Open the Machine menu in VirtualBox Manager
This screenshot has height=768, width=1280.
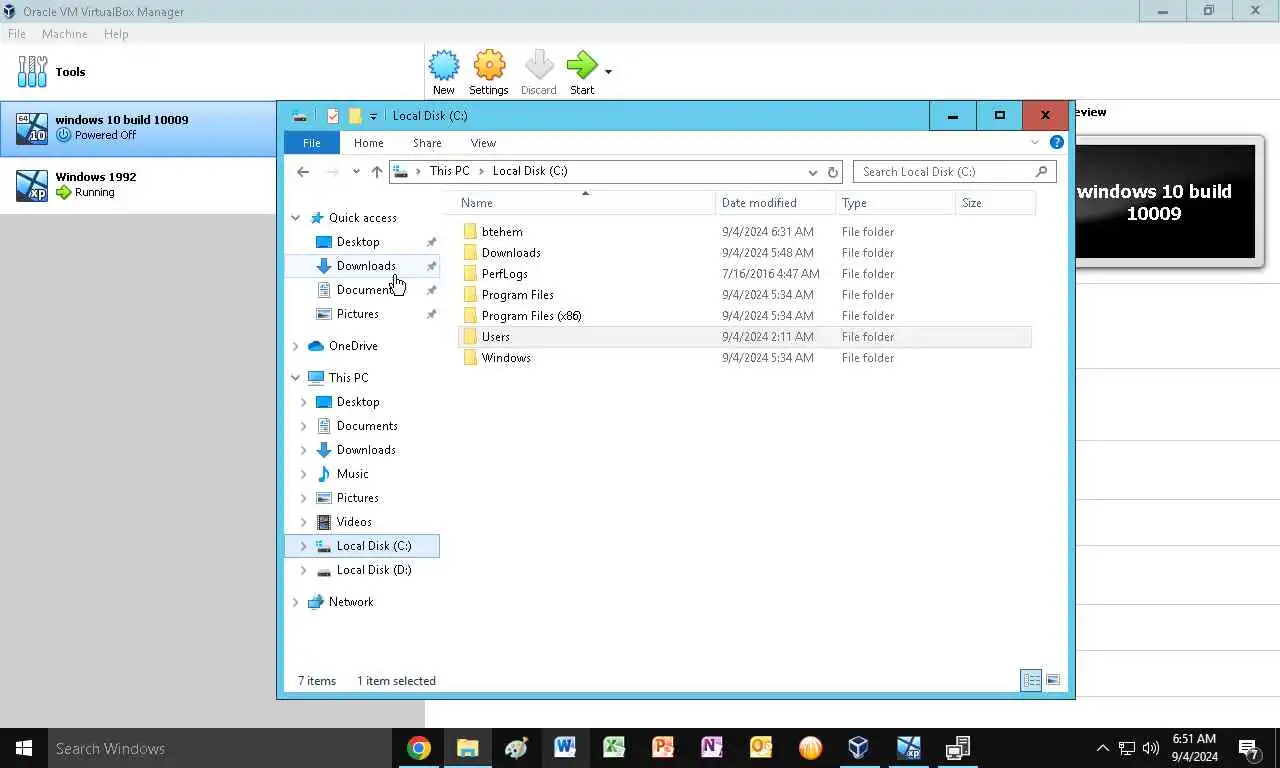65,34
